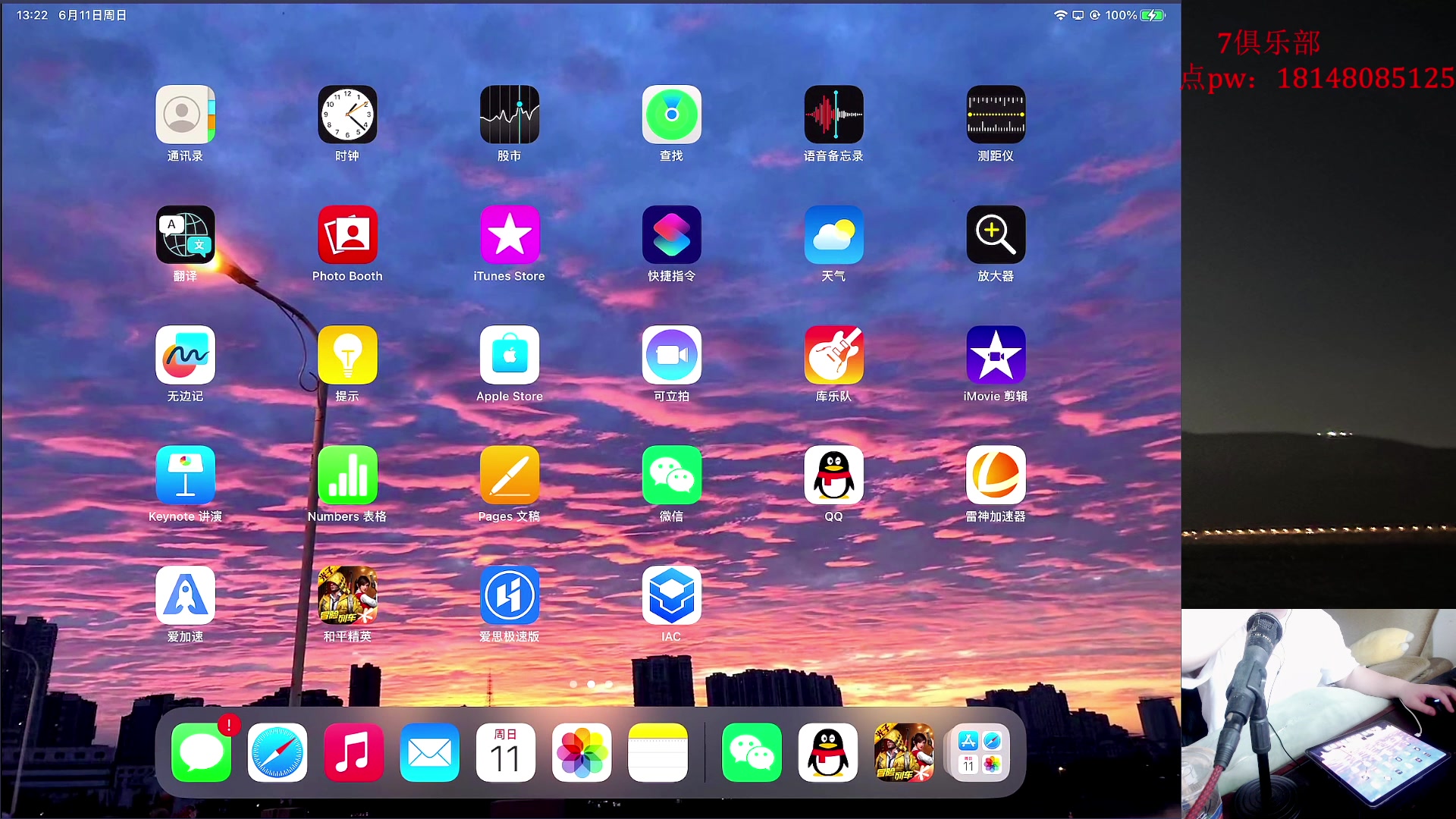Open Numbers 表格 app
Screen dimensions: 1456x819
point(347,475)
